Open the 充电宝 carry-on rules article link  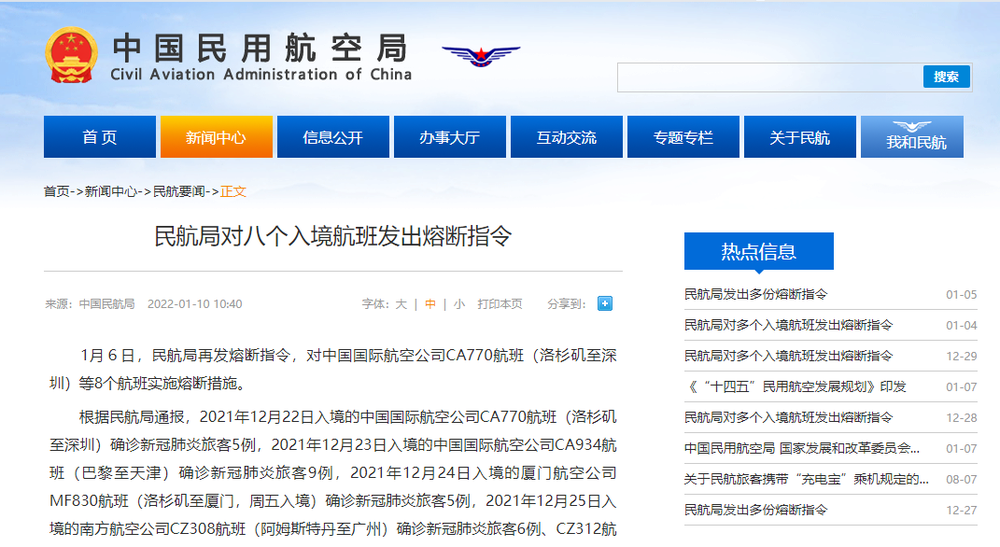pyautogui.click(x=803, y=479)
